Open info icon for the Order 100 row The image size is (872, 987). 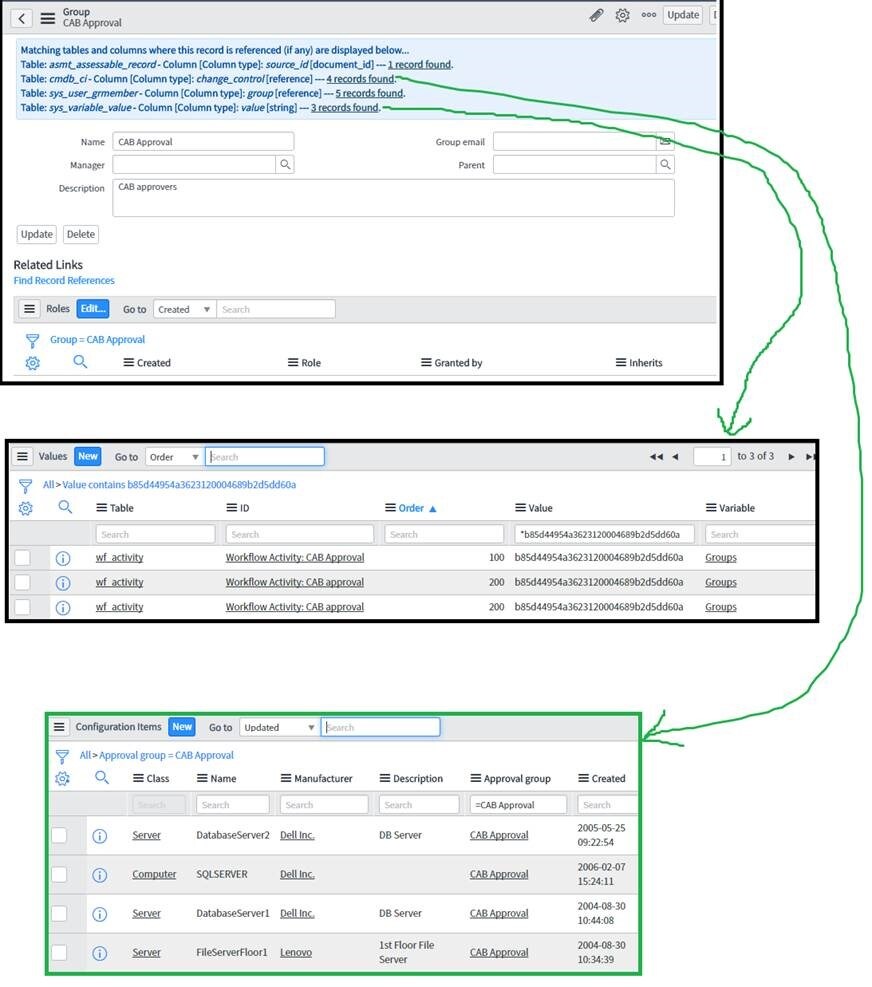(x=63, y=558)
